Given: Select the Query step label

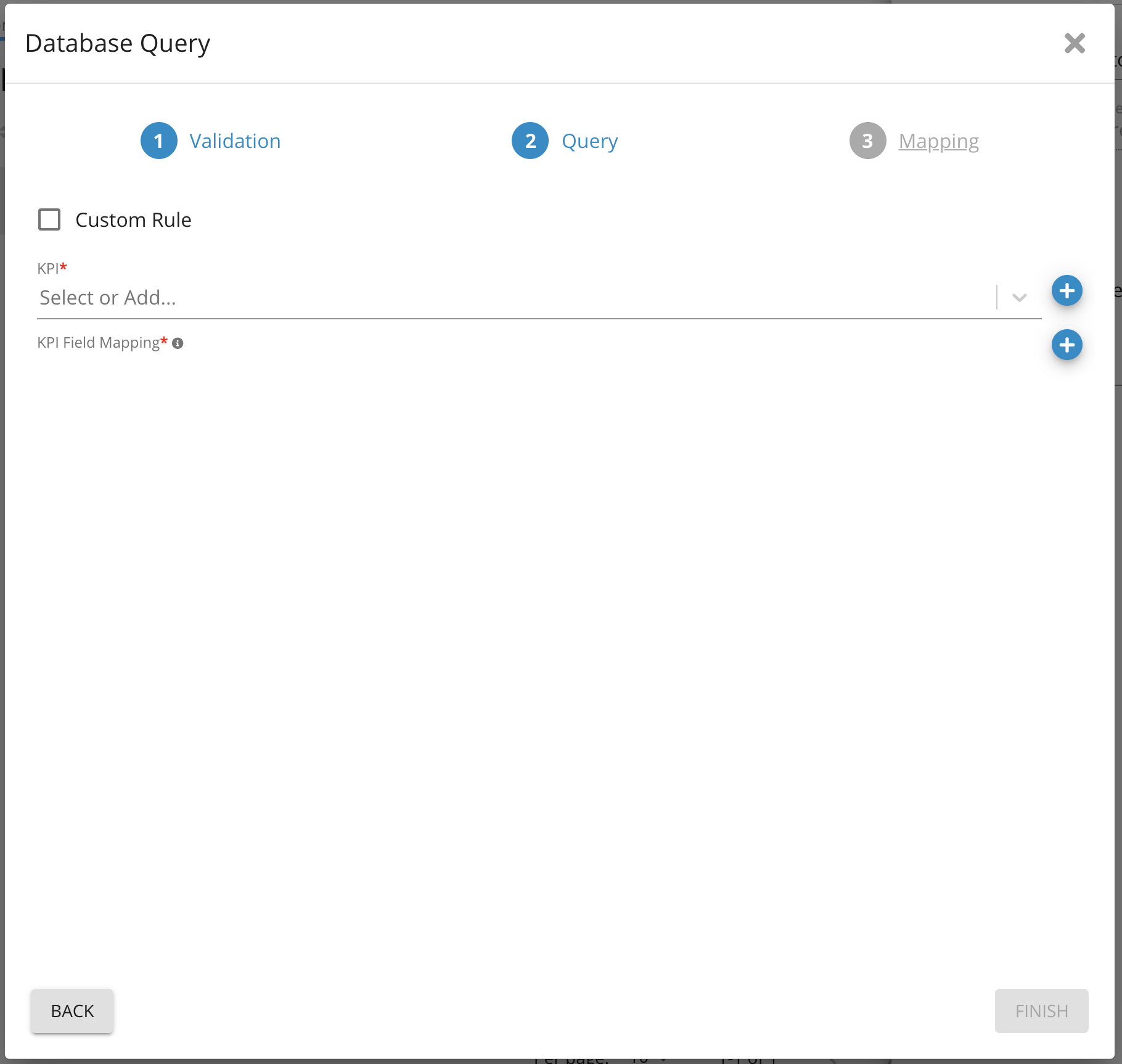Looking at the screenshot, I should pos(589,141).
